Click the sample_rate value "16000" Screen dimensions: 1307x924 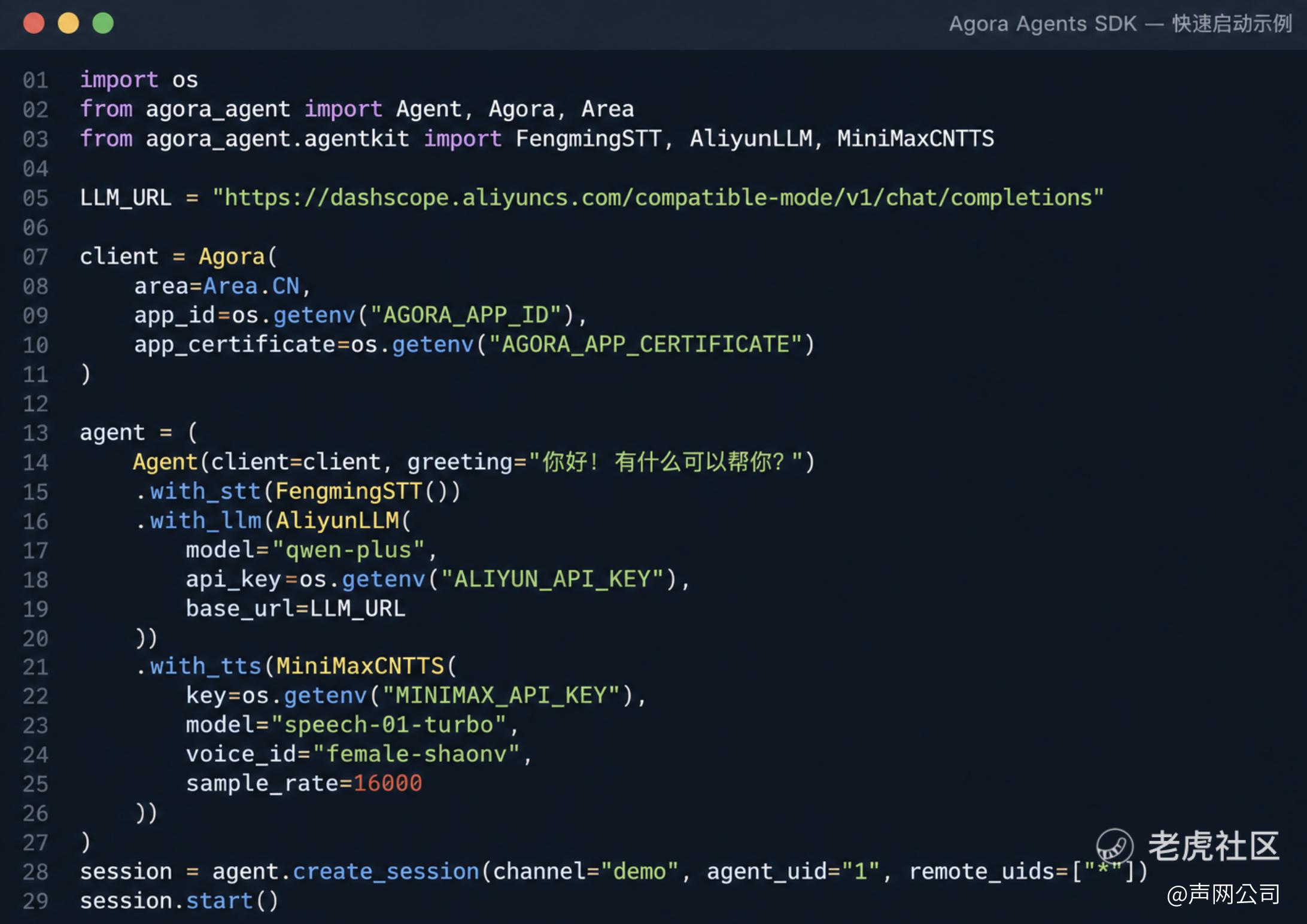point(388,783)
